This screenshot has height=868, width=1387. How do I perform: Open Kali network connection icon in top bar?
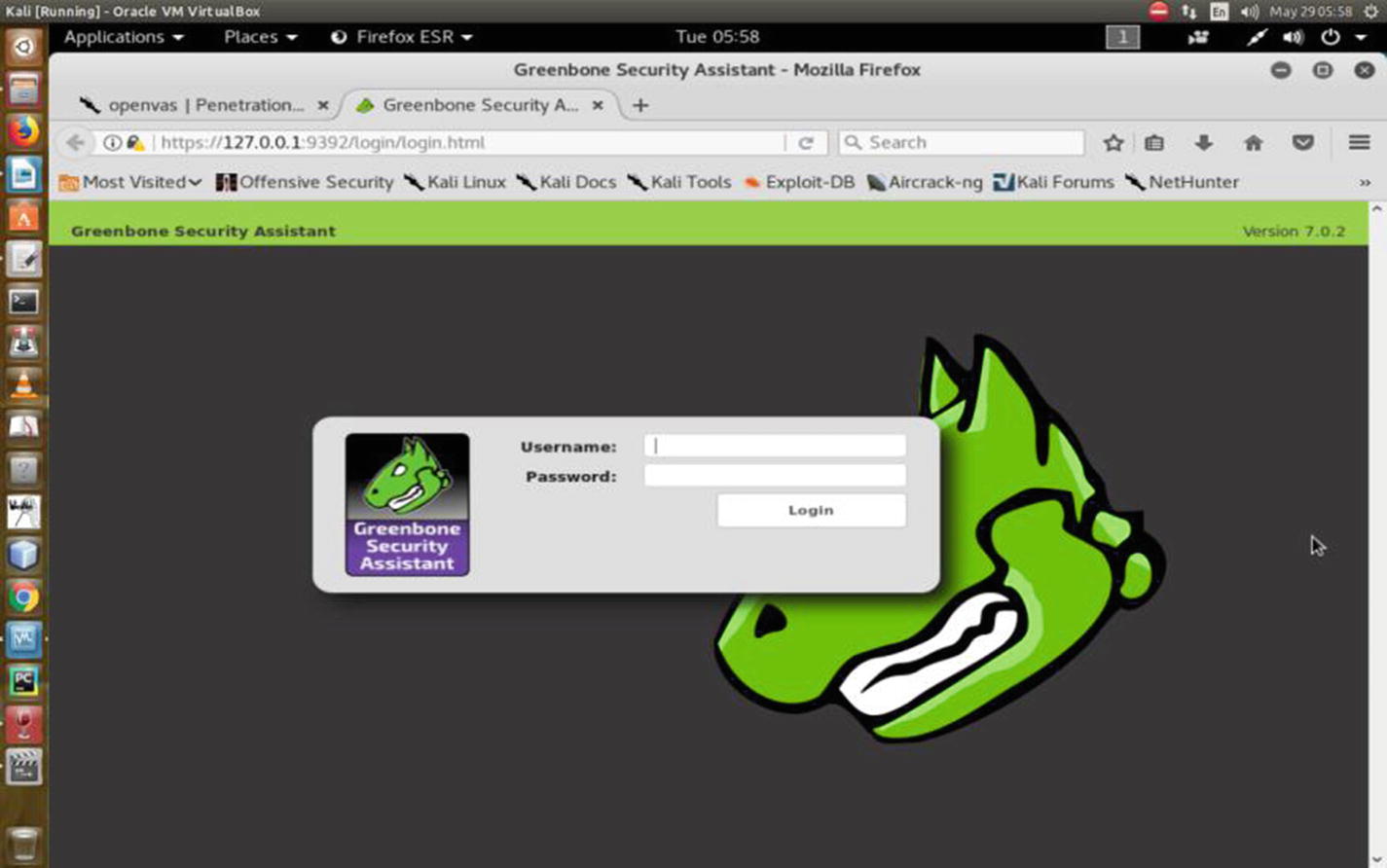pyautogui.click(x=1257, y=37)
